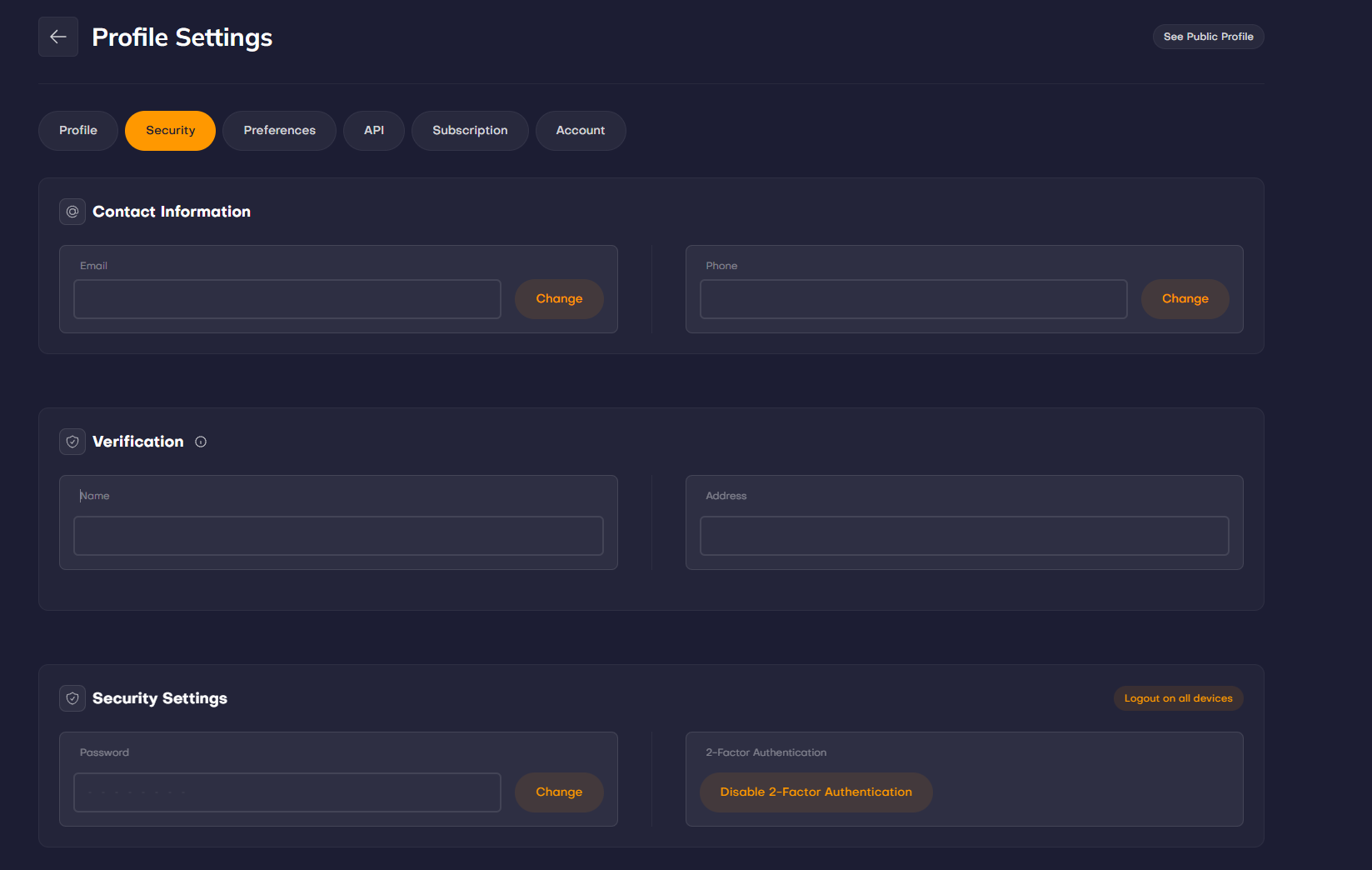Open the API tab
Image resolution: width=1372 pixels, height=870 pixels.
[374, 131]
